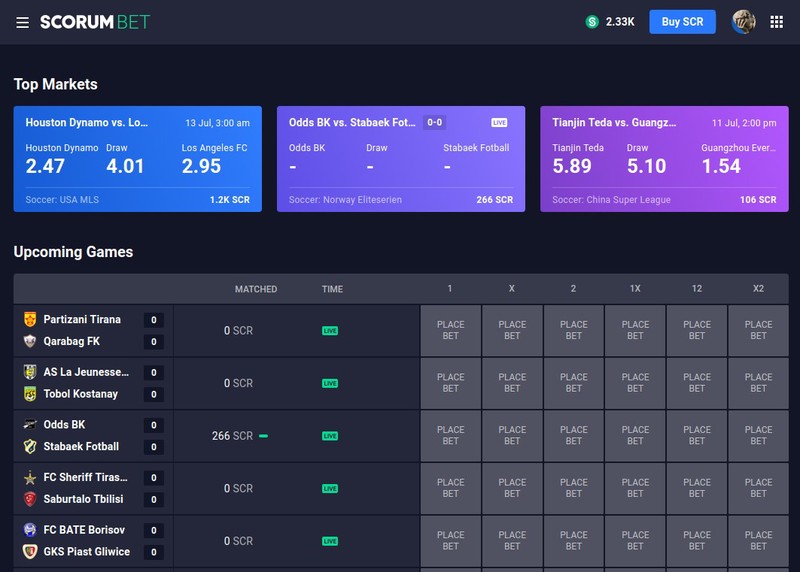Click the Buy SCR button
Image resolution: width=800 pixels, height=572 pixels.
click(682, 22)
